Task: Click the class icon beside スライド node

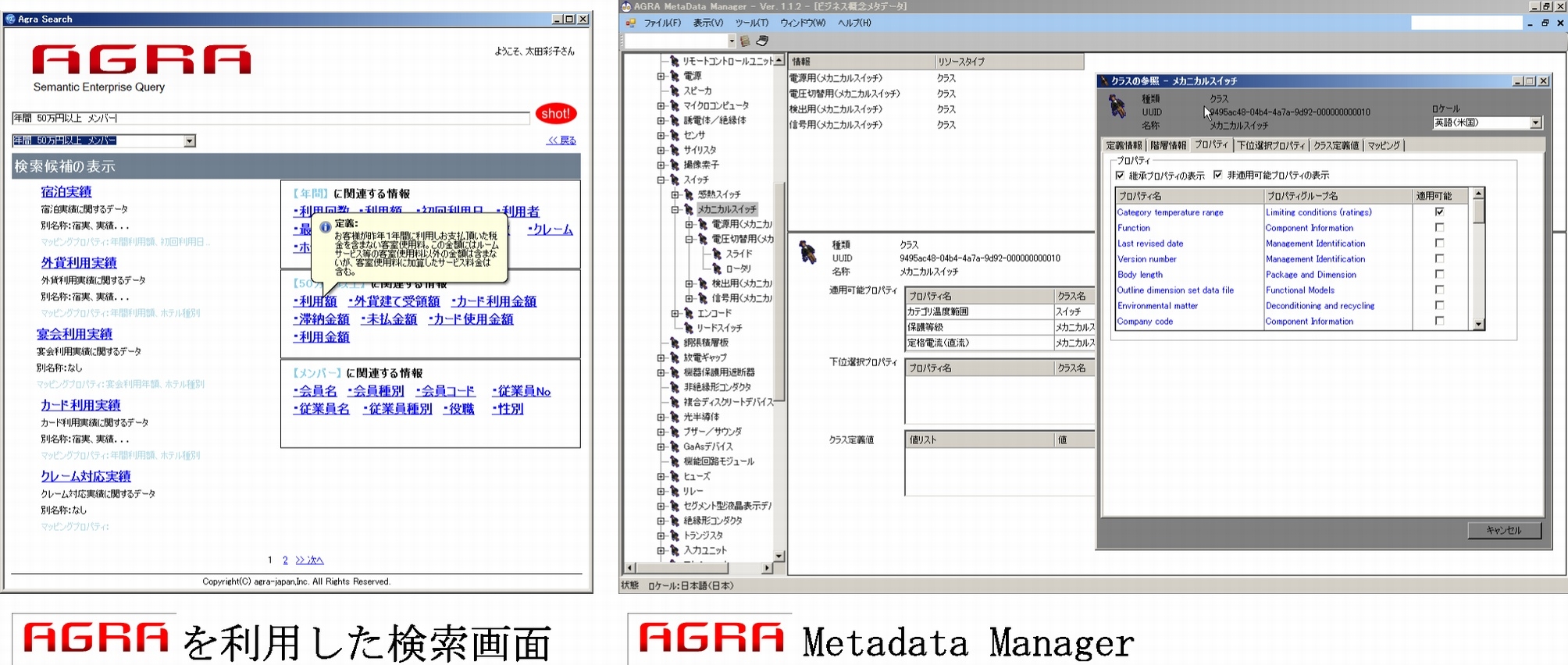Action: click(x=717, y=254)
